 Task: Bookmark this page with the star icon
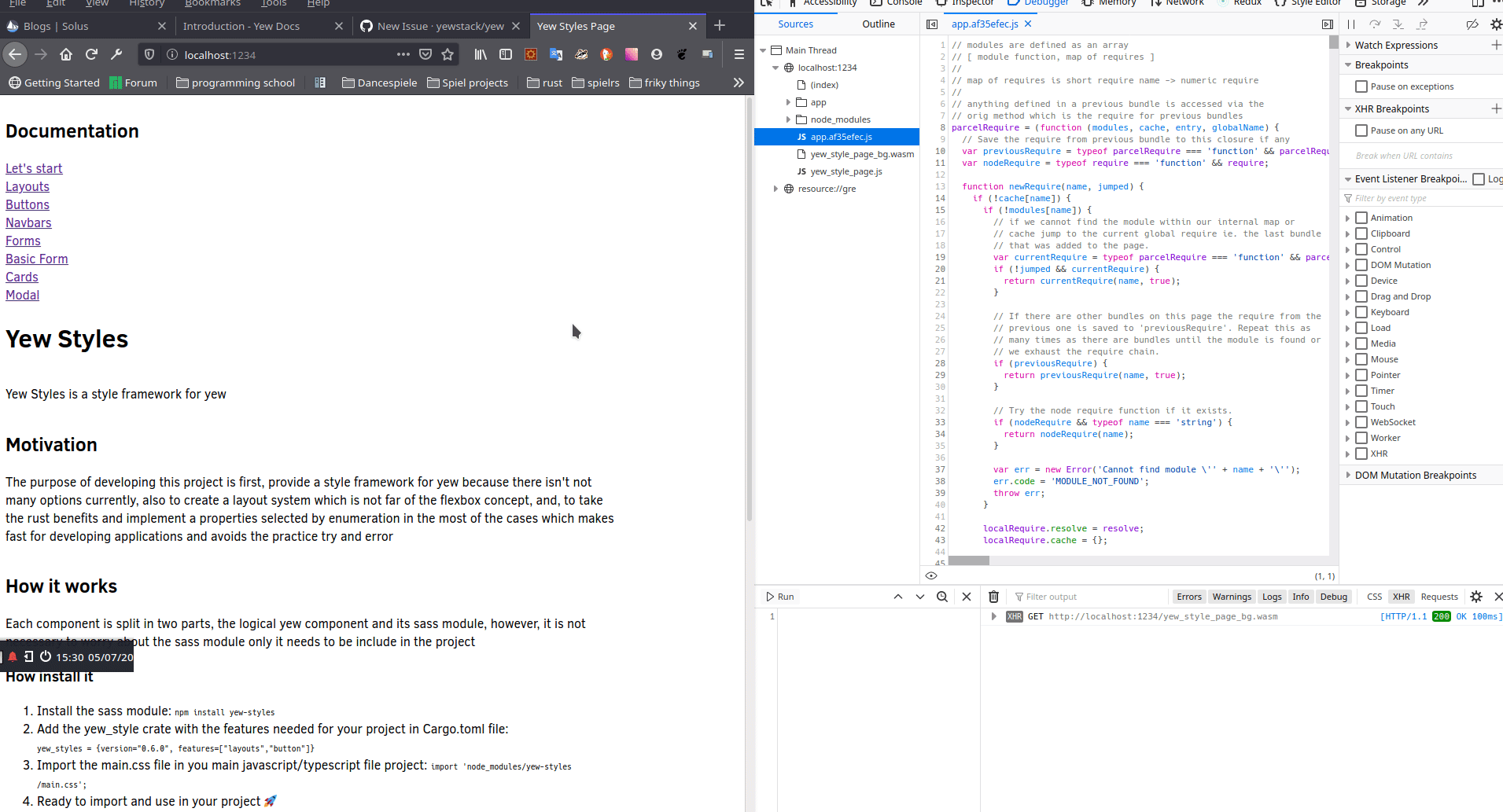point(448,54)
